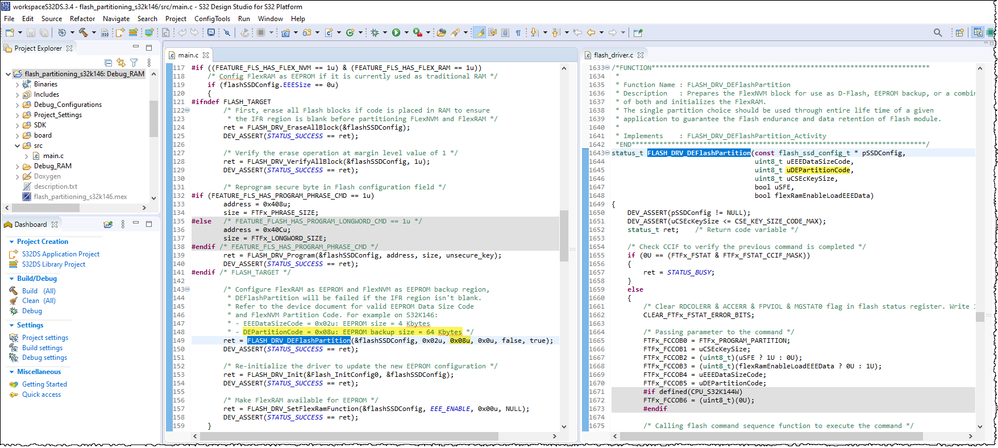The image size is (998, 448).
Task: Click highlighted FLASH_DRV_DEFlashPartition call in main.c
Action: pyautogui.click(x=299, y=341)
